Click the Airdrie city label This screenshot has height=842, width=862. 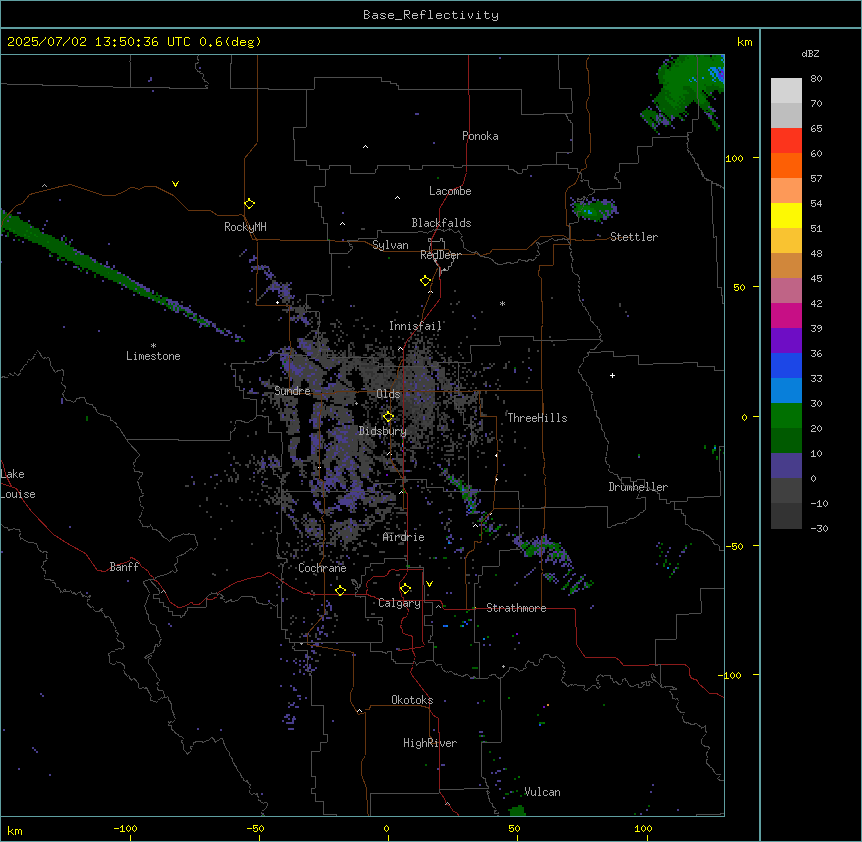pyautogui.click(x=403, y=537)
